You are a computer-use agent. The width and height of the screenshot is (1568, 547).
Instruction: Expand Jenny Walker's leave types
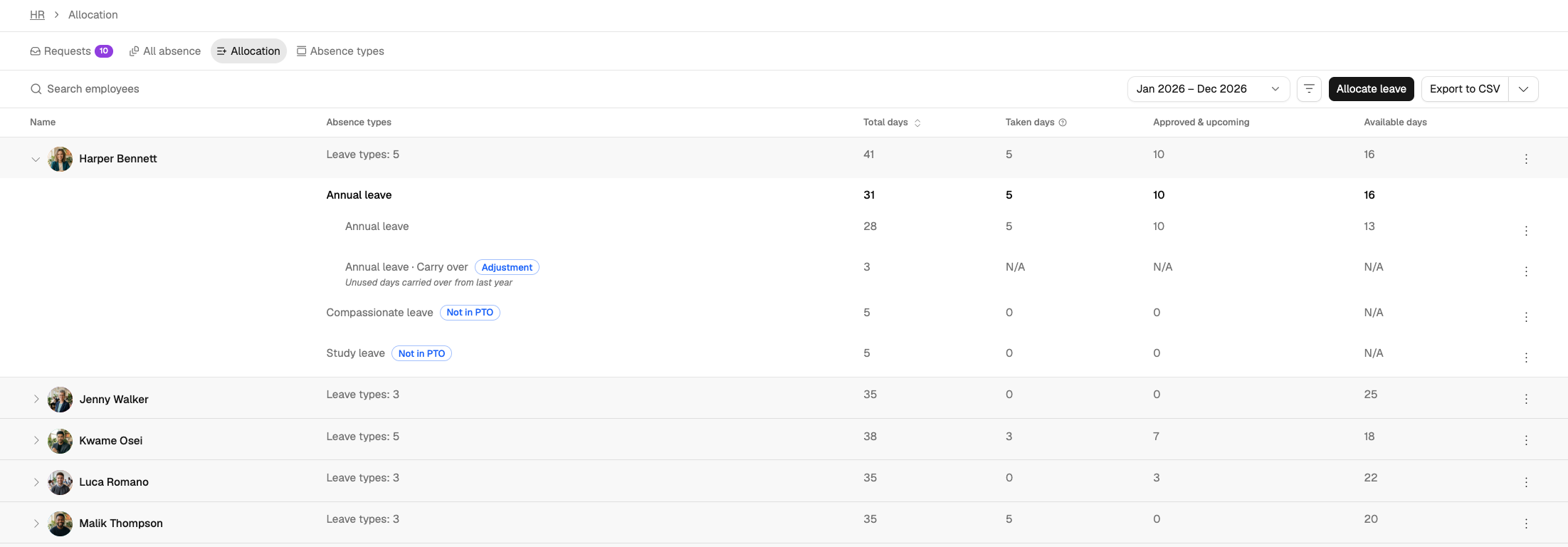click(x=36, y=399)
